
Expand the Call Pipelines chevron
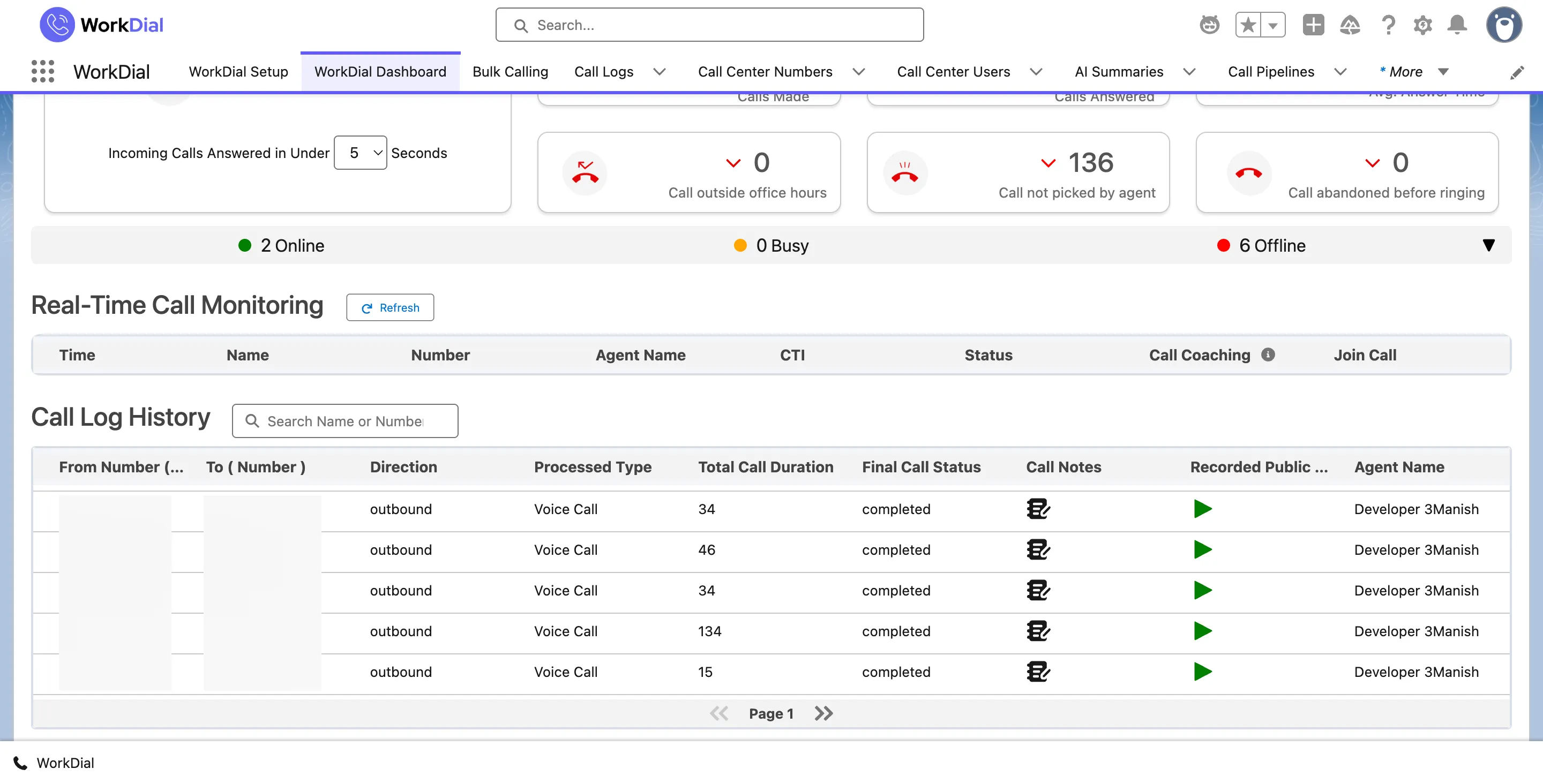tap(1340, 71)
